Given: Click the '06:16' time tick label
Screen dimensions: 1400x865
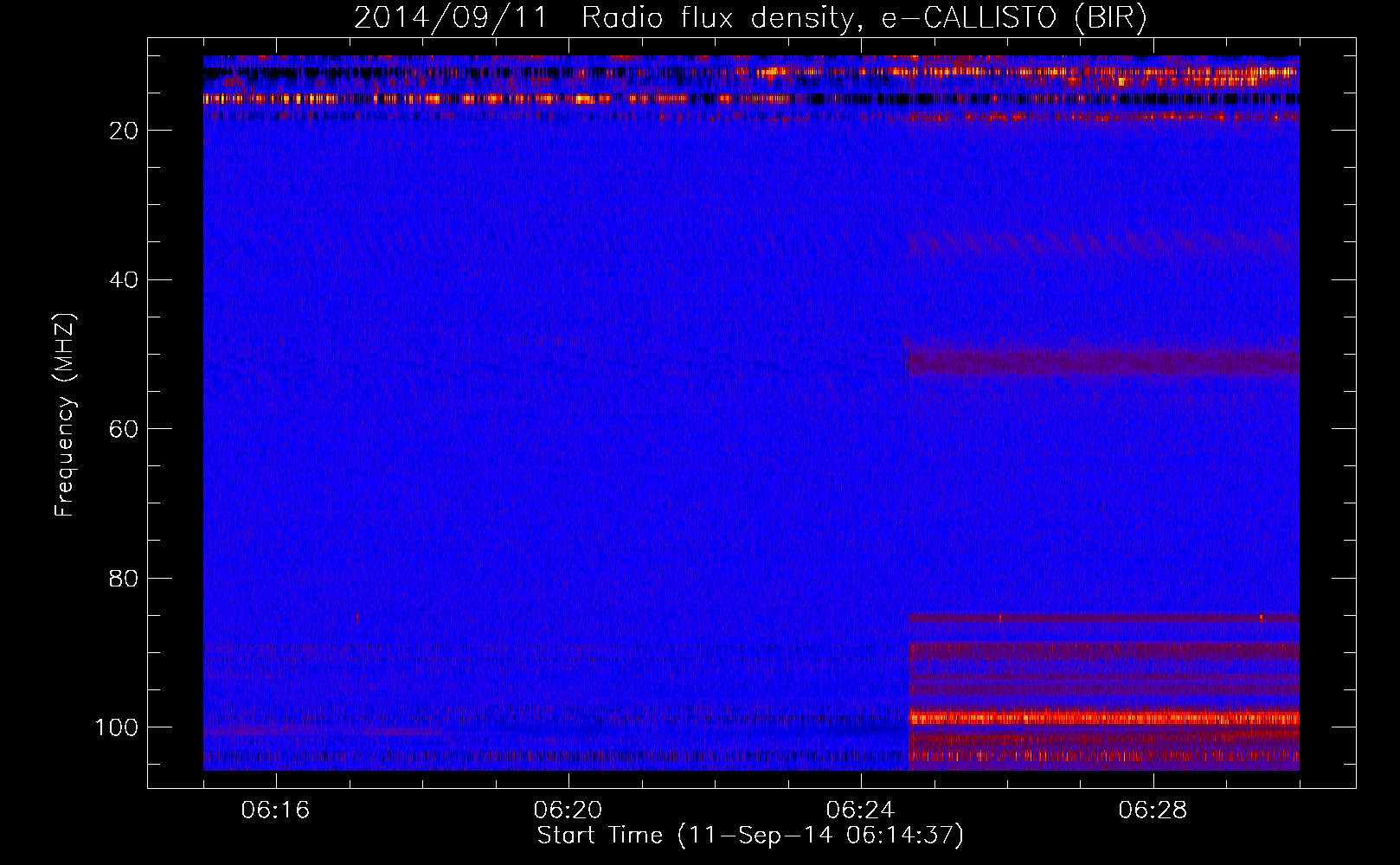Looking at the screenshot, I should [x=275, y=811].
